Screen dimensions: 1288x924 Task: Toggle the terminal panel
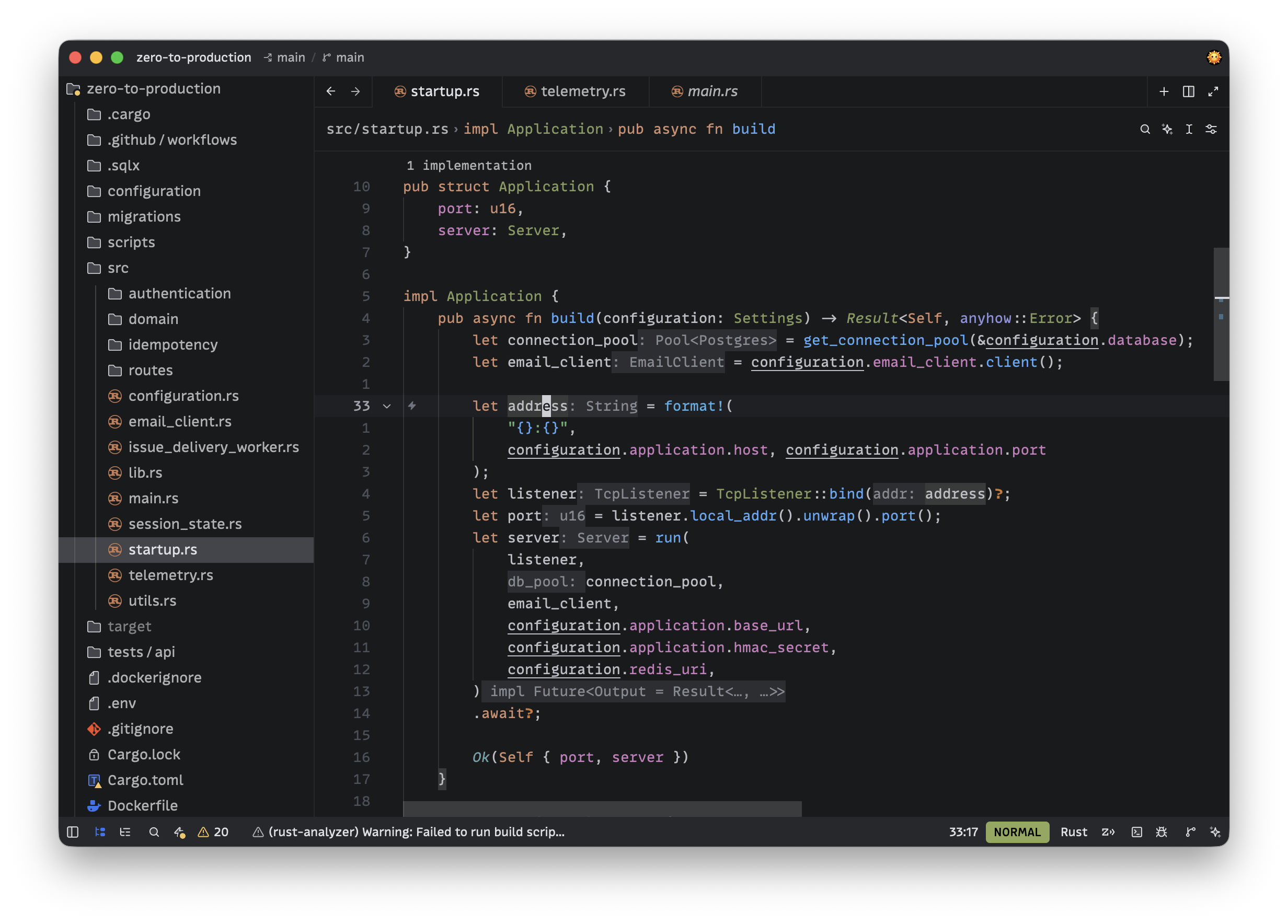1136,832
